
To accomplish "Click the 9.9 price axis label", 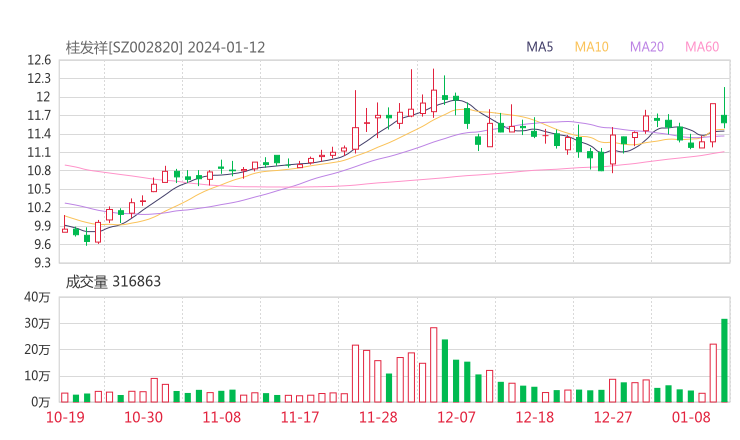I will point(42,226).
